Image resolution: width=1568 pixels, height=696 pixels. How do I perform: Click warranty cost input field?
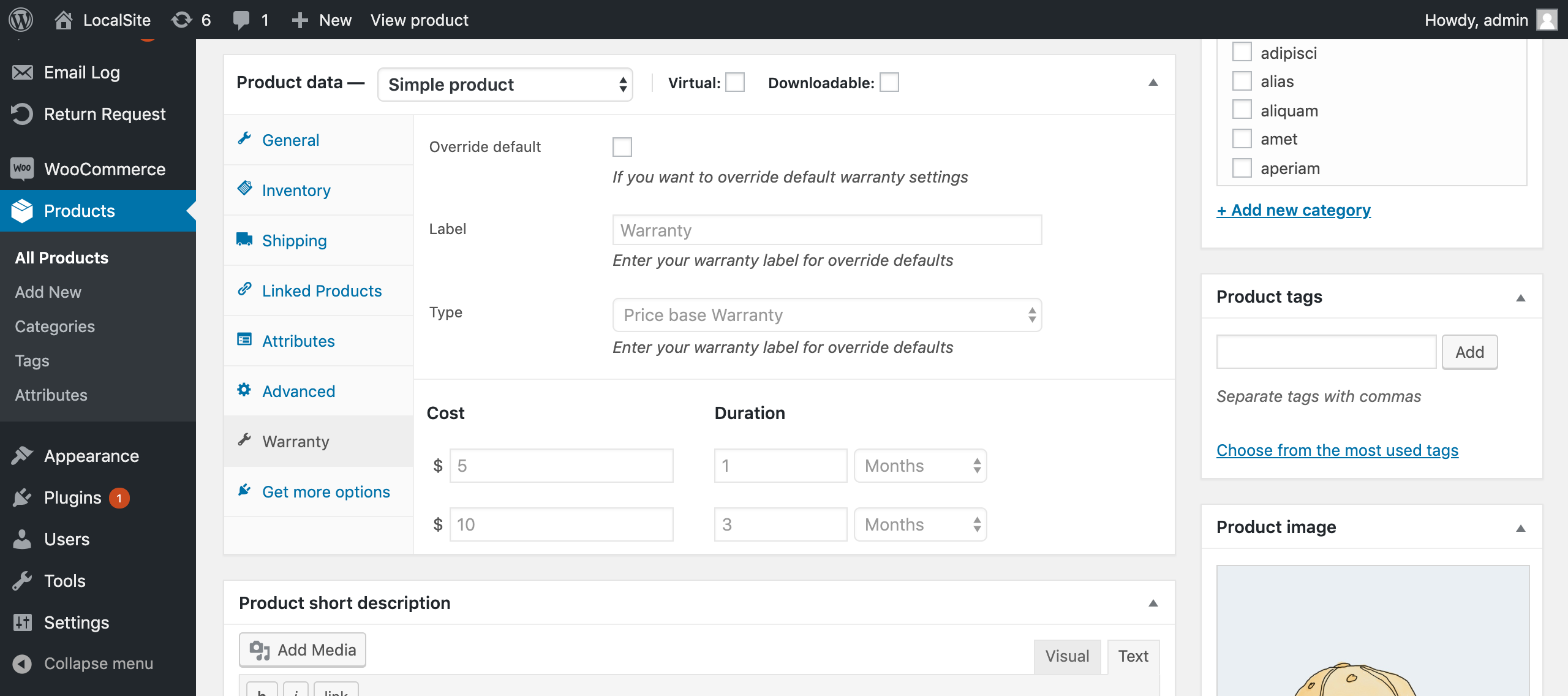(561, 464)
